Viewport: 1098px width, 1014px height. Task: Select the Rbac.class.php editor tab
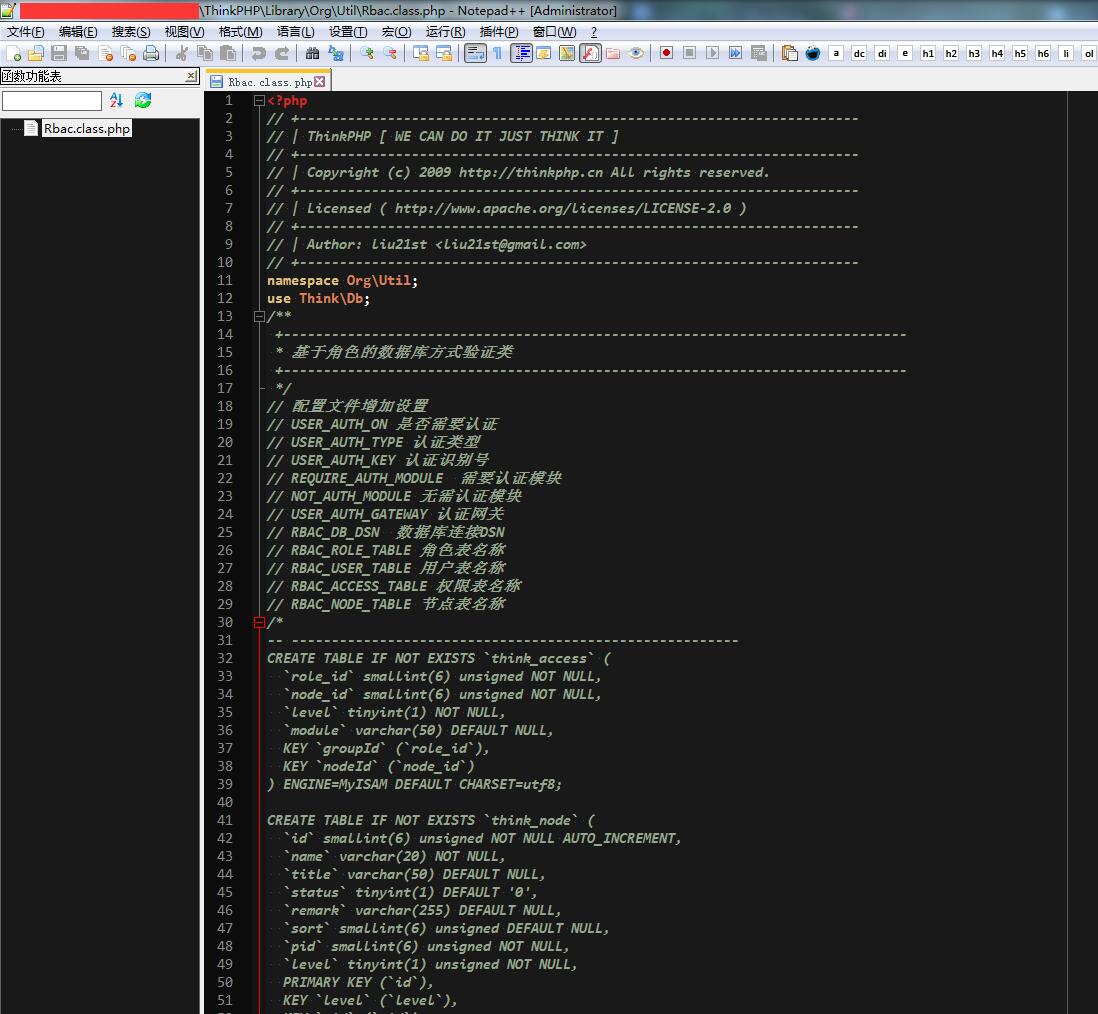click(269, 82)
